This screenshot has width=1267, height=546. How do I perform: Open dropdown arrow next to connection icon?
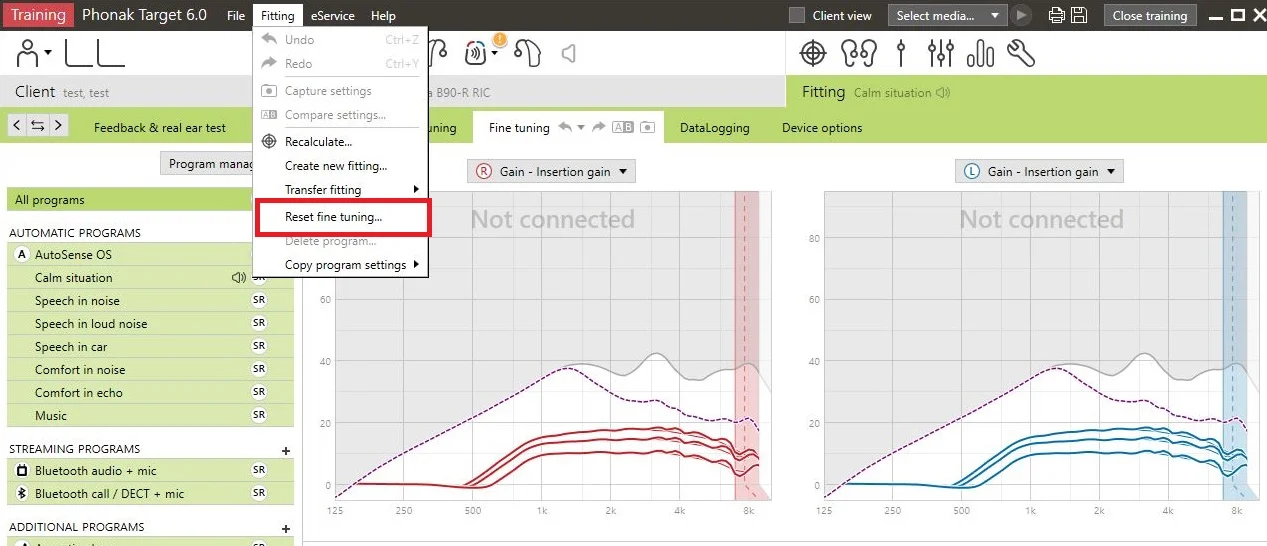coord(495,53)
